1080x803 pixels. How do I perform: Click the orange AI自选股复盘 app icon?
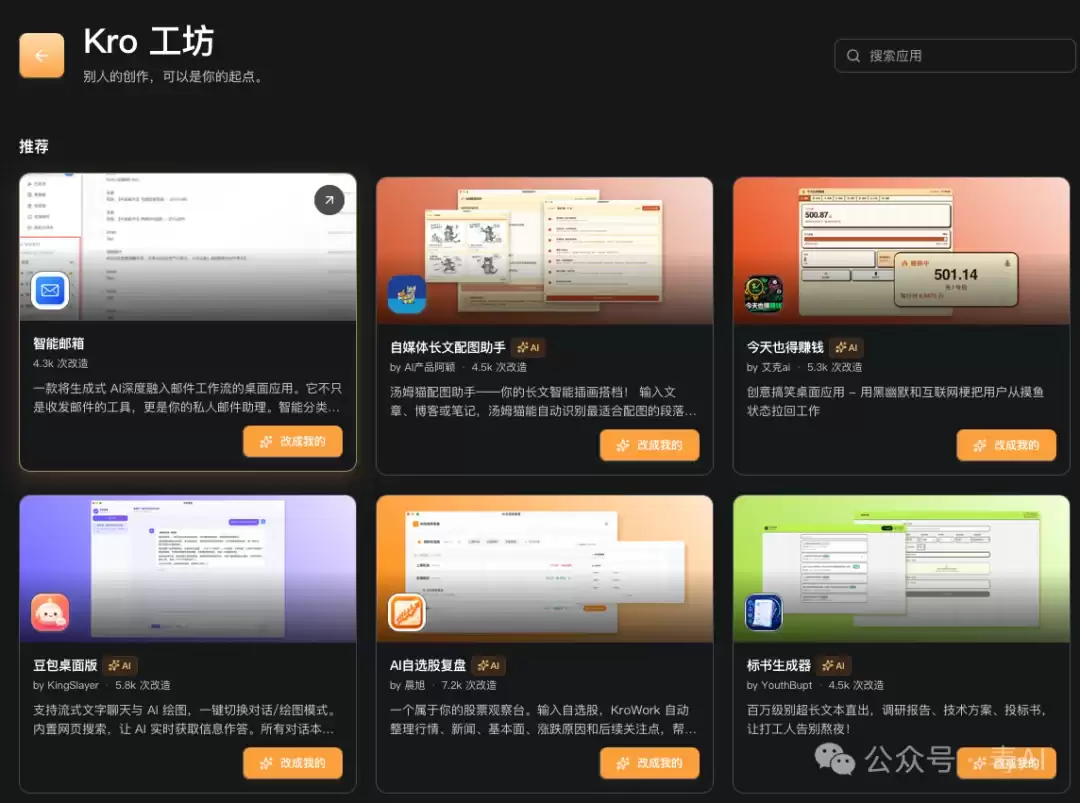(406, 612)
